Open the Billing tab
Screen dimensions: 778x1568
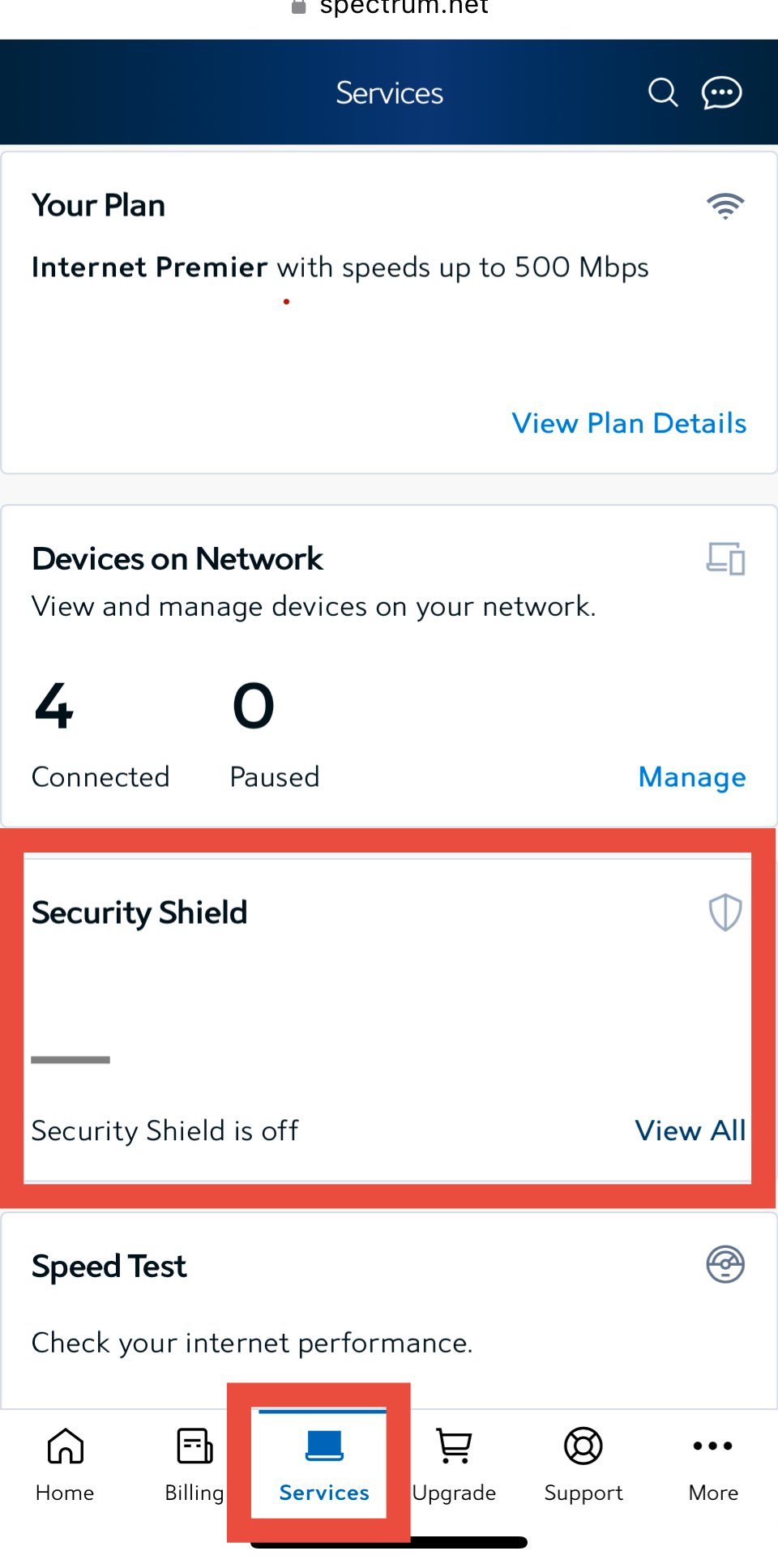click(194, 1463)
